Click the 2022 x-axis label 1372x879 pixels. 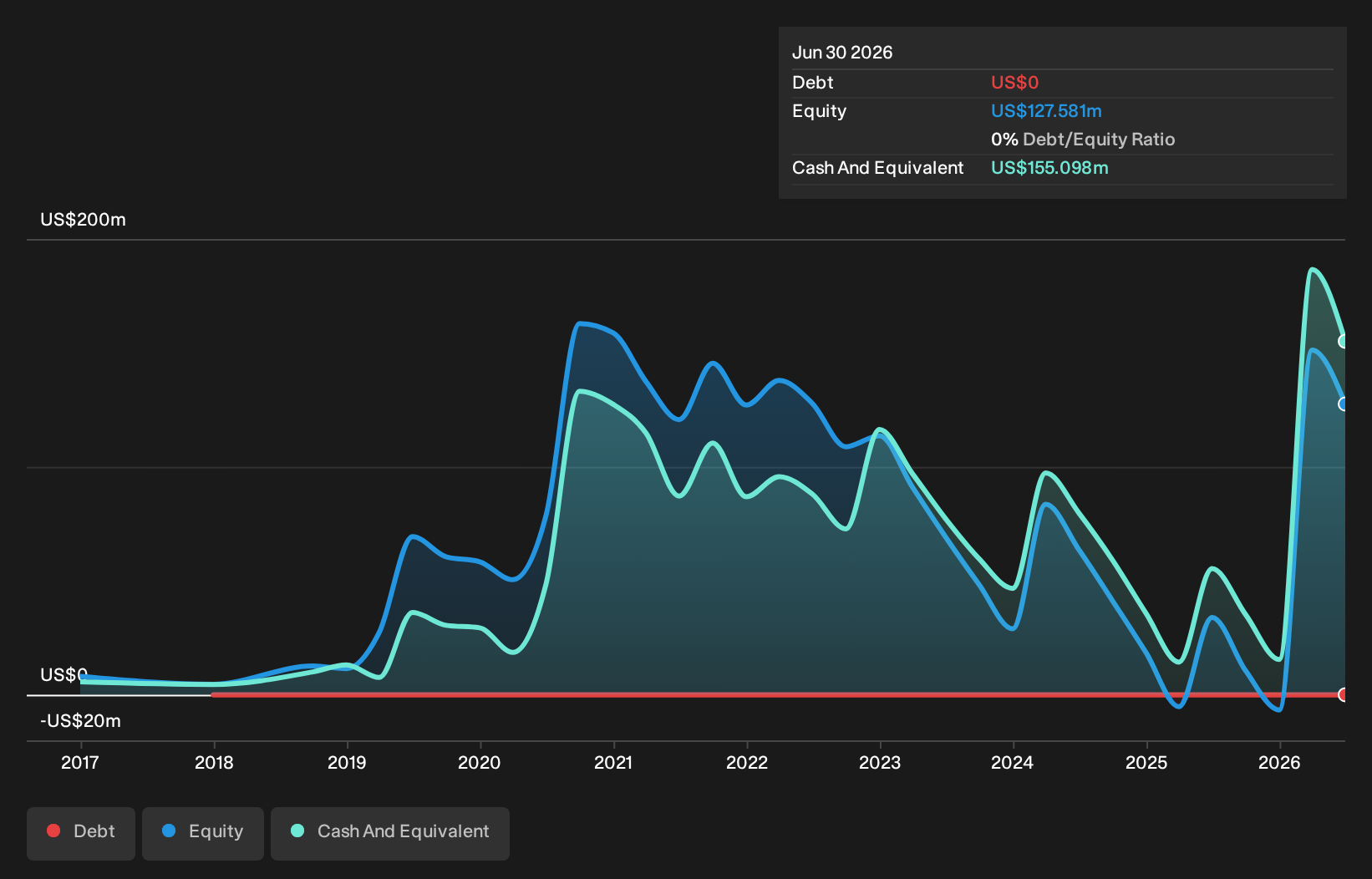747,762
